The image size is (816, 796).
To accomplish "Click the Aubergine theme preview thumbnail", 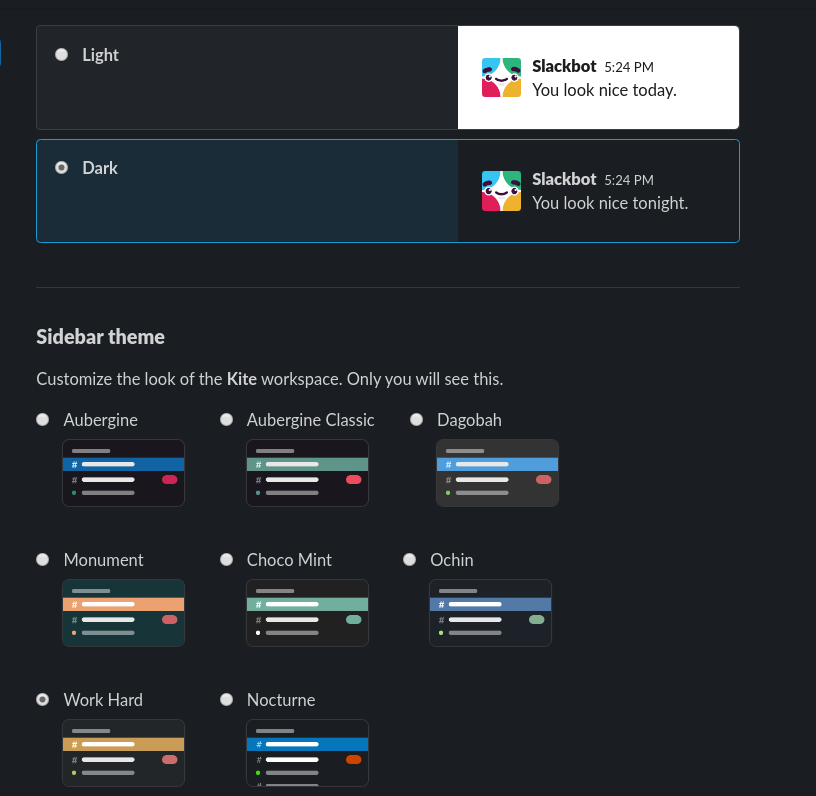I will pos(123,473).
